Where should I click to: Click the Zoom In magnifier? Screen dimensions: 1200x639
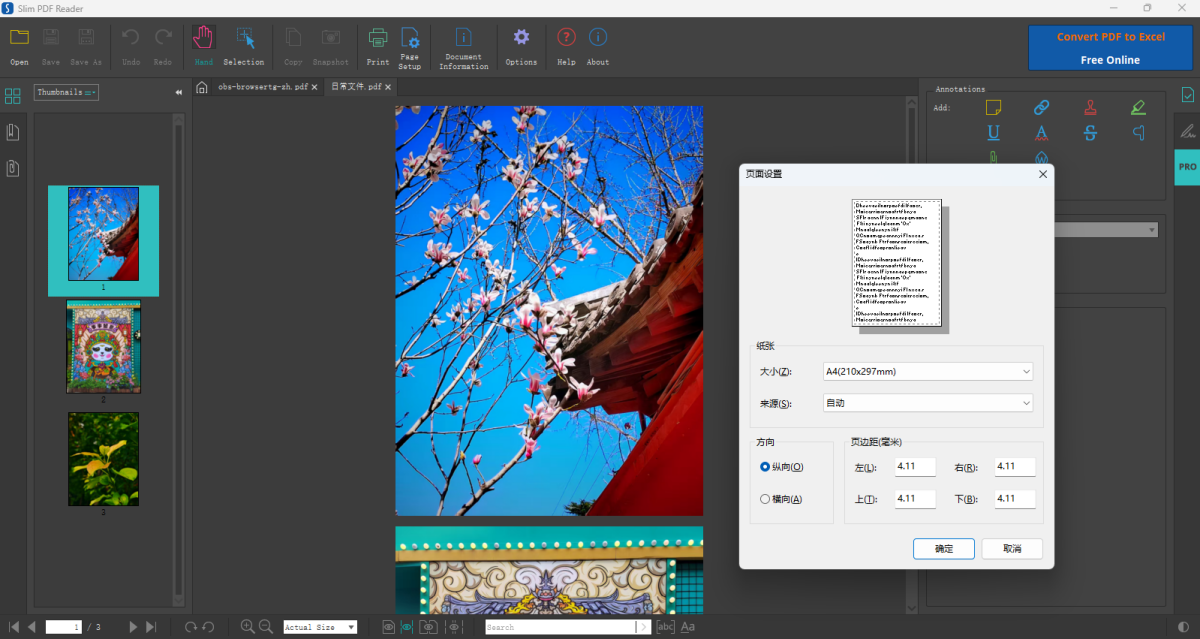coord(247,627)
